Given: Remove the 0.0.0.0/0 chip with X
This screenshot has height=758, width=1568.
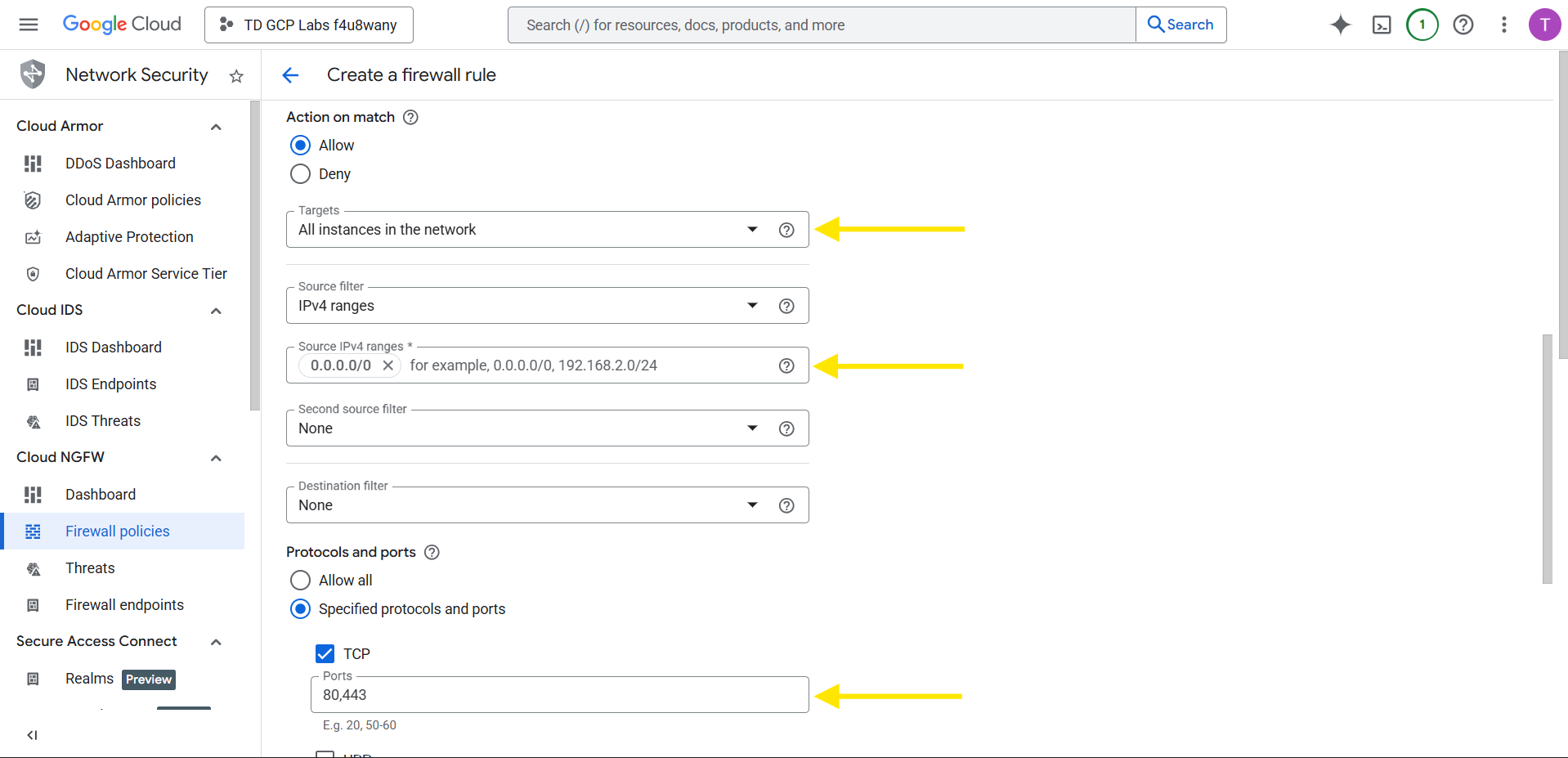Looking at the screenshot, I should 388,366.
